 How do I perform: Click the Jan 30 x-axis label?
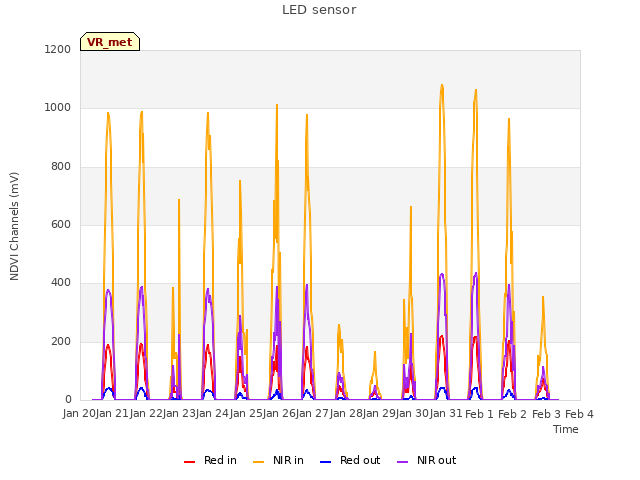coord(413,413)
